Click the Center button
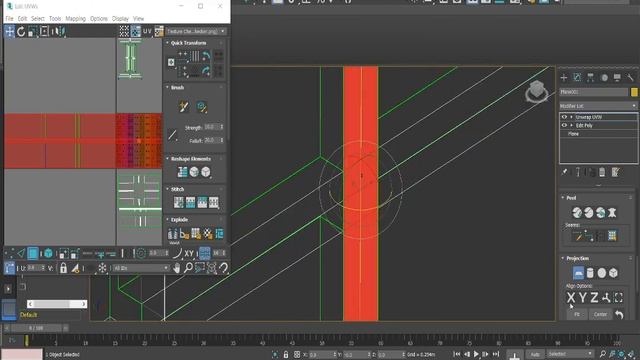The width and height of the screenshot is (640, 360). point(600,314)
